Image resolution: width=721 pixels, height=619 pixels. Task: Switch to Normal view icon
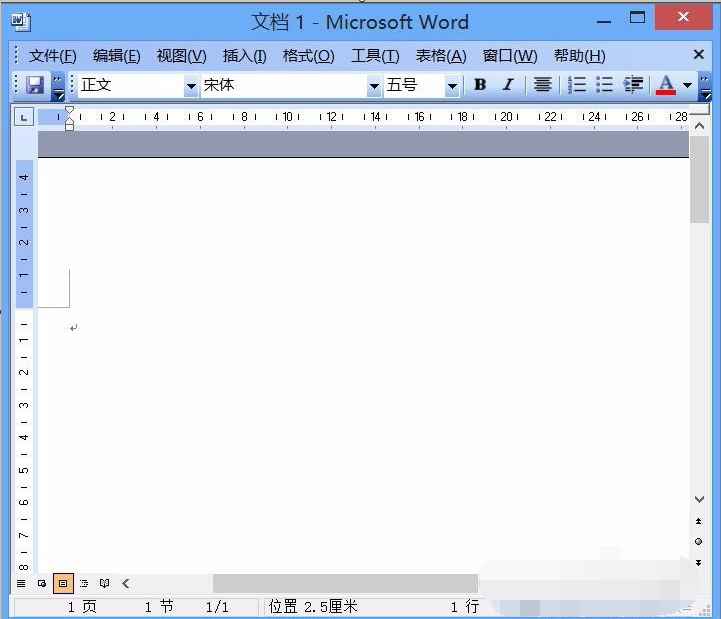(x=21, y=584)
